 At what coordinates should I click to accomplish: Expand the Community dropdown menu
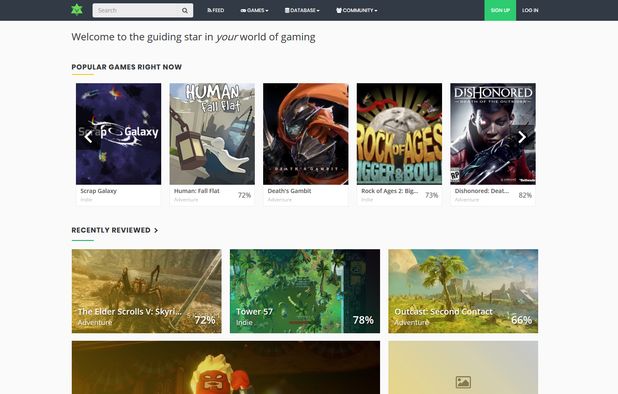(357, 10)
